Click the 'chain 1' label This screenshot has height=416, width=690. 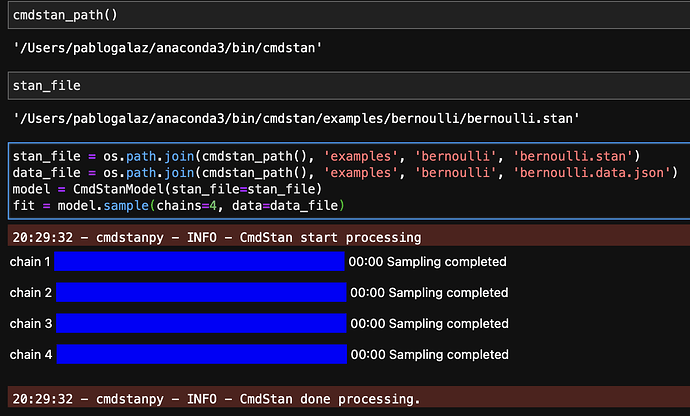(x=30, y=261)
